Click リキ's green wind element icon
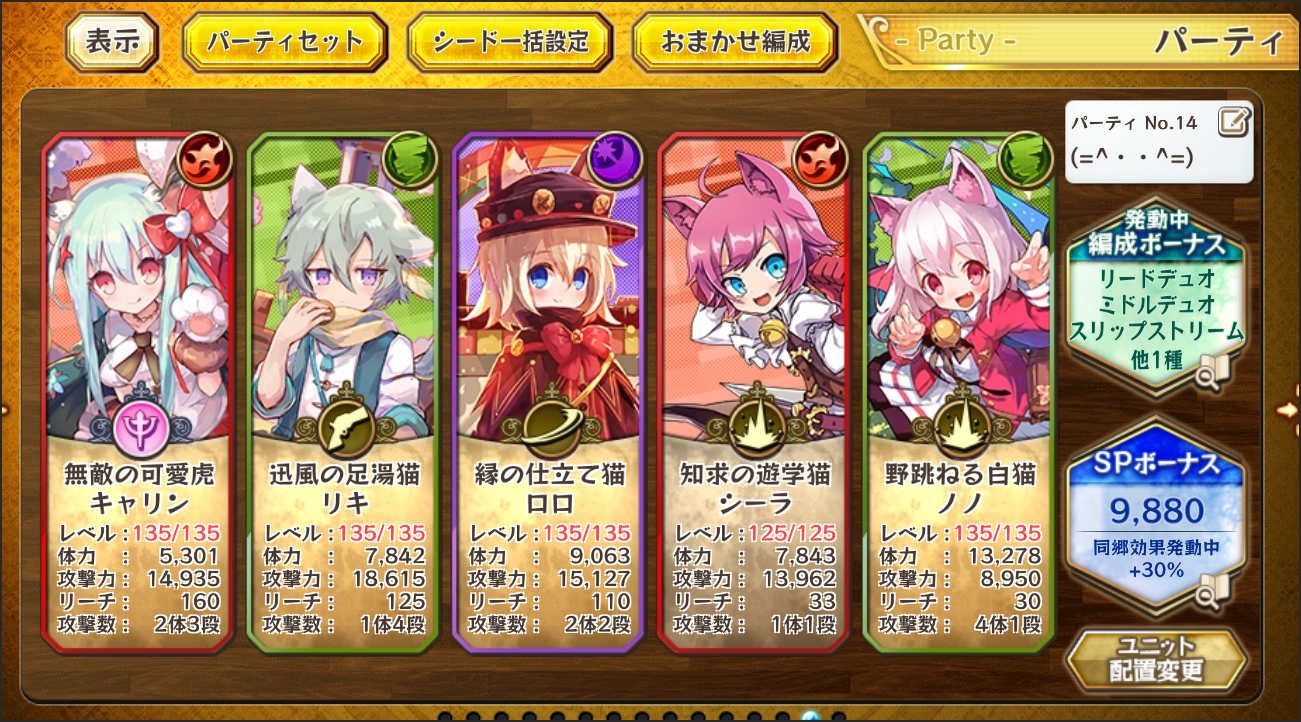1301x722 pixels. coord(412,159)
